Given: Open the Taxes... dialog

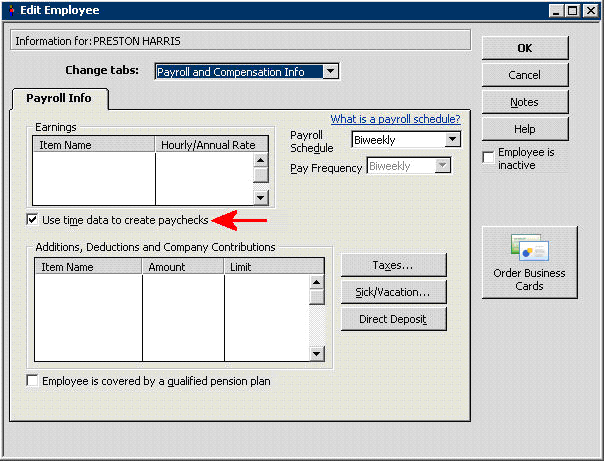Looking at the screenshot, I should (393, 265).
